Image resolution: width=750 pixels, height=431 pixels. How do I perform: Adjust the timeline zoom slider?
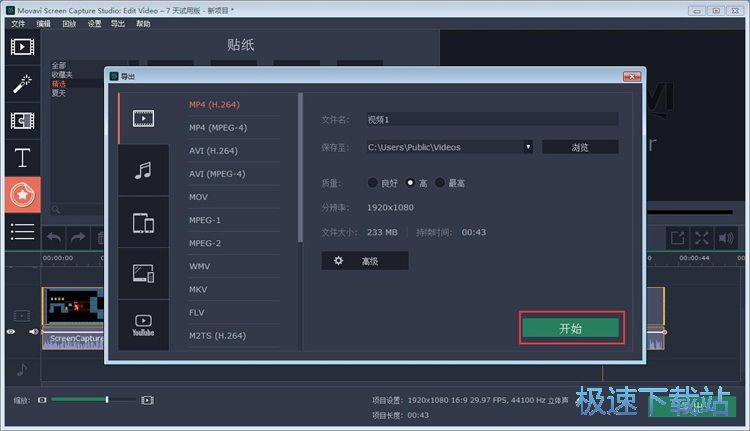(107, 399)
